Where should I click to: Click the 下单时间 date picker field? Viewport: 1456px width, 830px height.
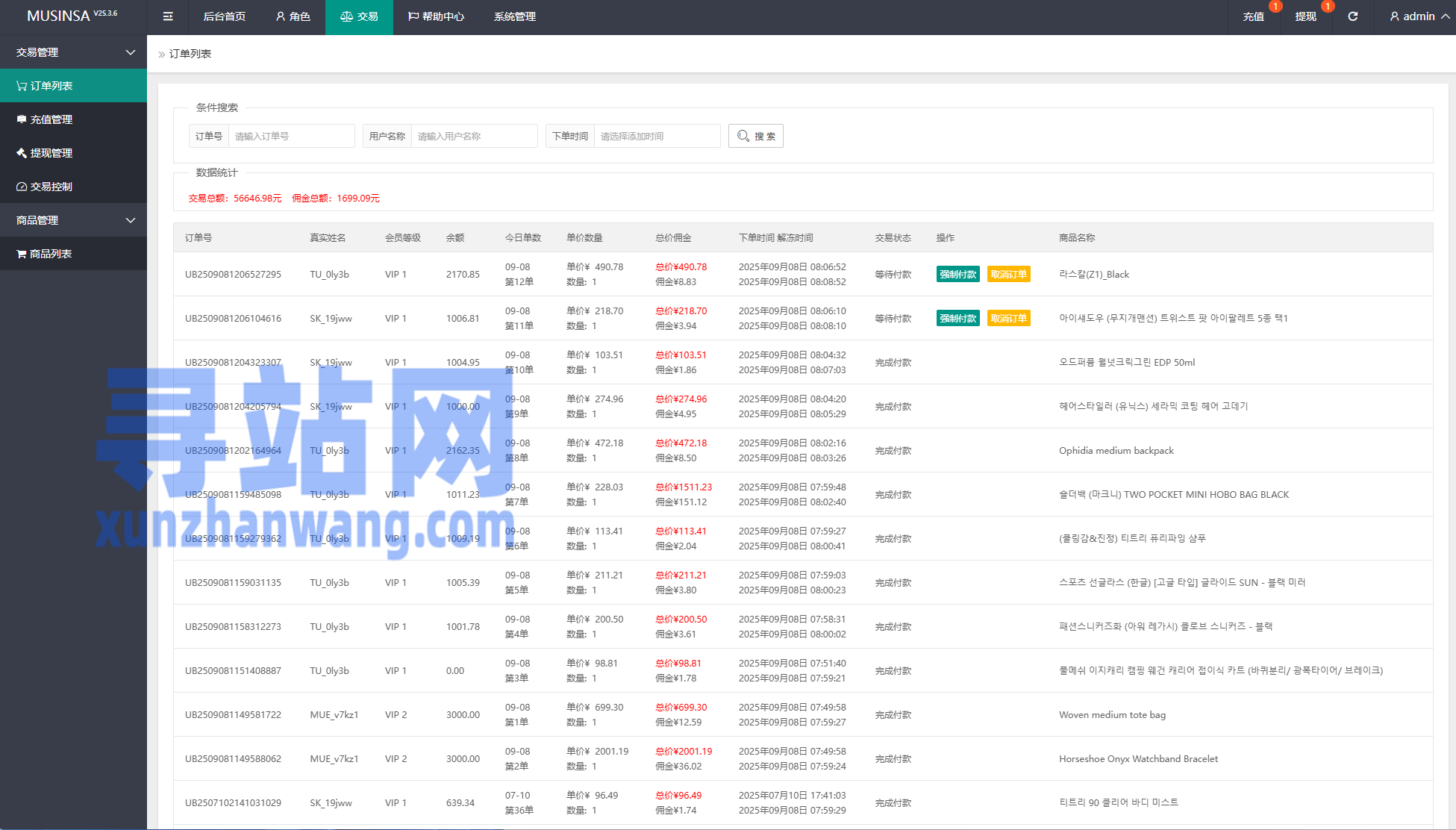656,136
